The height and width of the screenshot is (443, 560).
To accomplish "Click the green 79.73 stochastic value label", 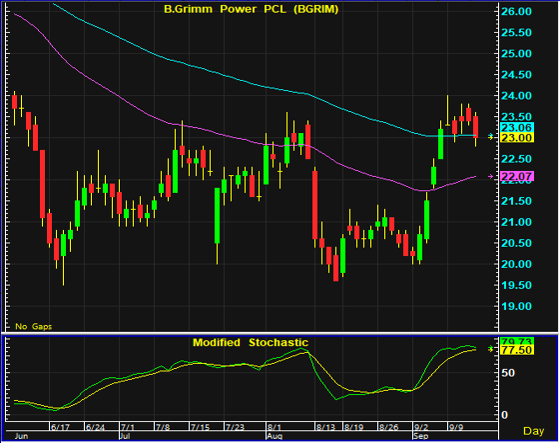I will tap(517, 341).
